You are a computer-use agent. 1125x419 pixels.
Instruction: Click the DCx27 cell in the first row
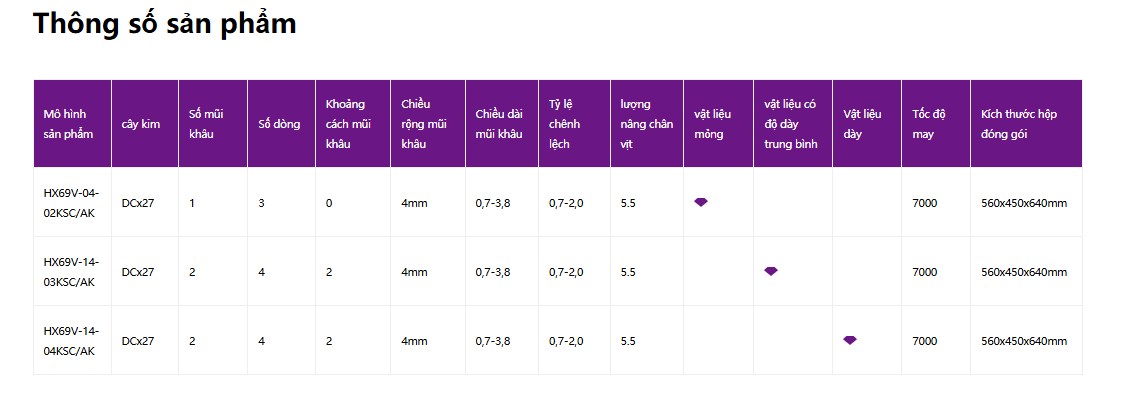(145, 202)
